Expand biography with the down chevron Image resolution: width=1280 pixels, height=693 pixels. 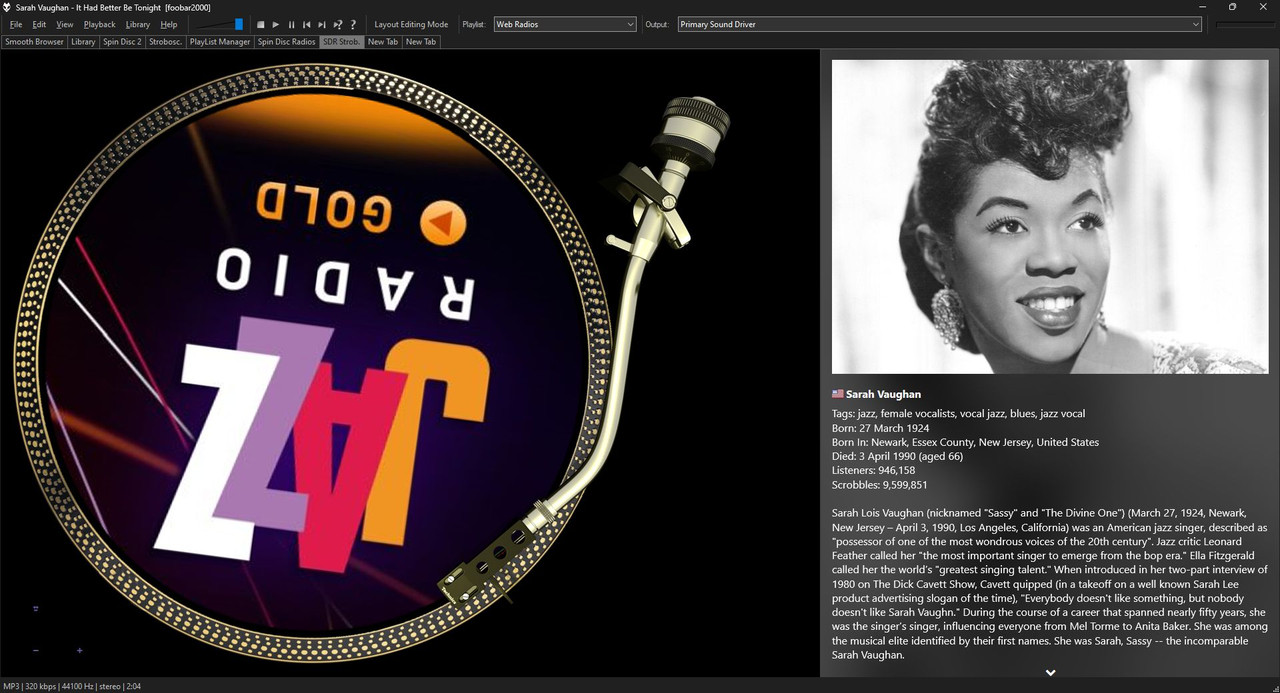[x=1050, y=673]
